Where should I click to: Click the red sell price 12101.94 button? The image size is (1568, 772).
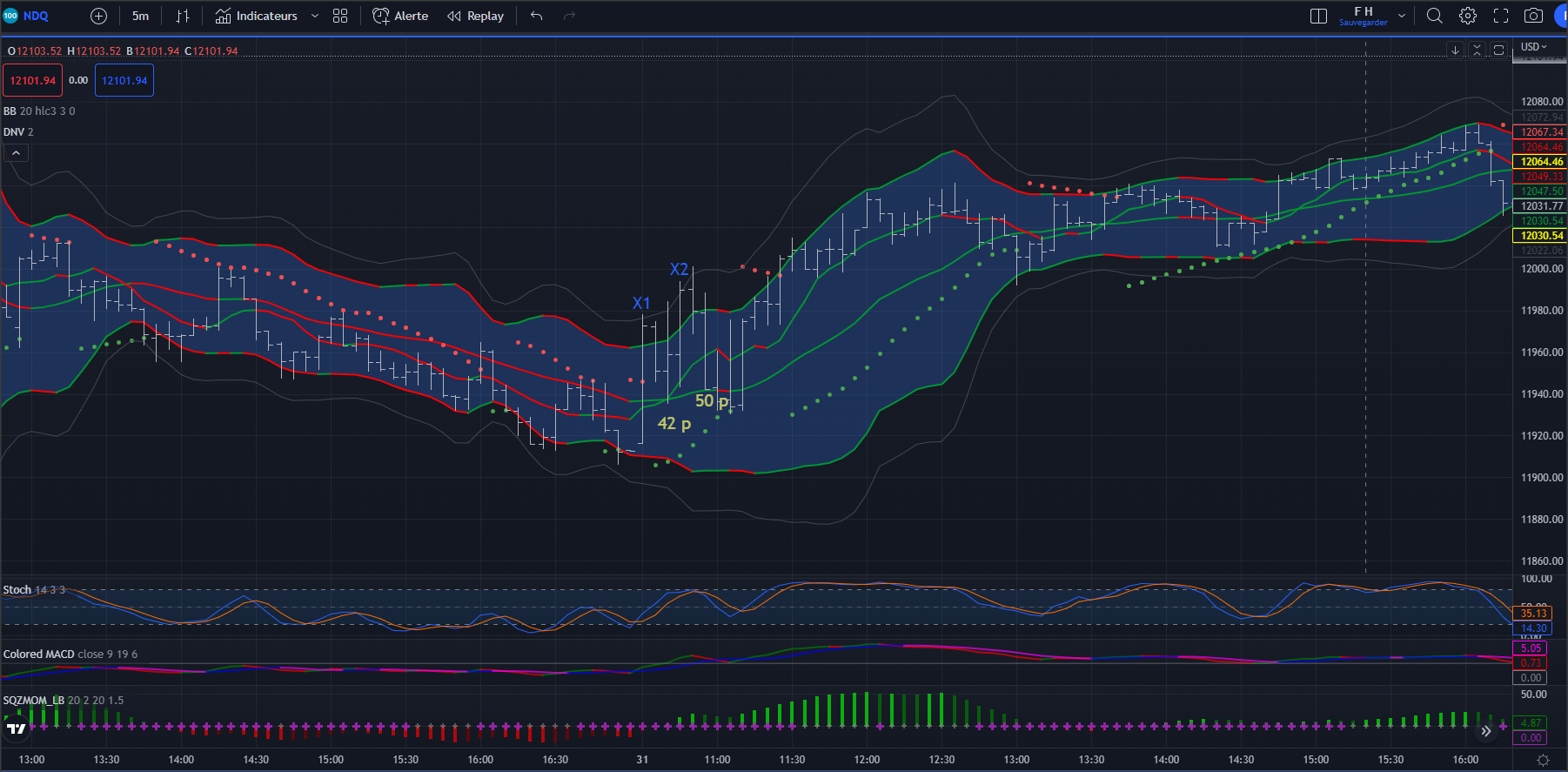[x=33, y=80]
